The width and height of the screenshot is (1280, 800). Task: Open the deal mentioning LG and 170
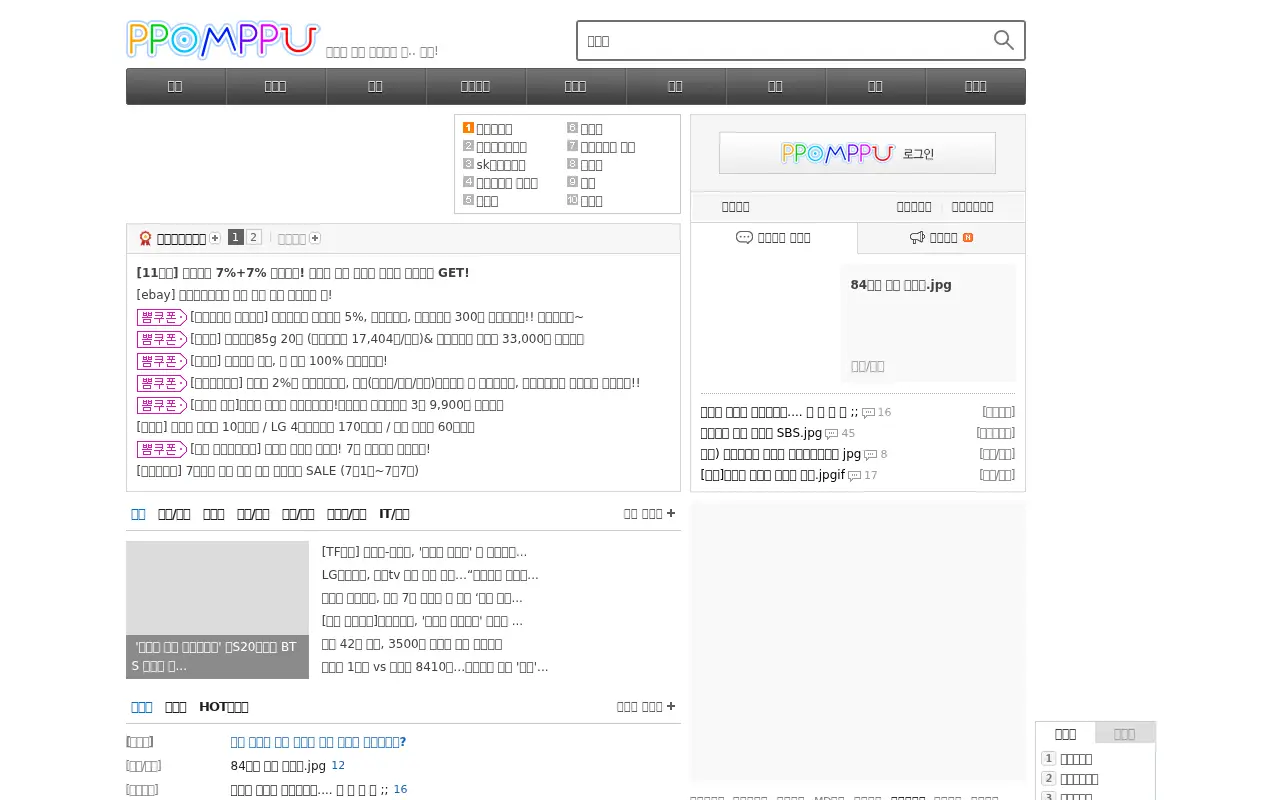(305, 427)
